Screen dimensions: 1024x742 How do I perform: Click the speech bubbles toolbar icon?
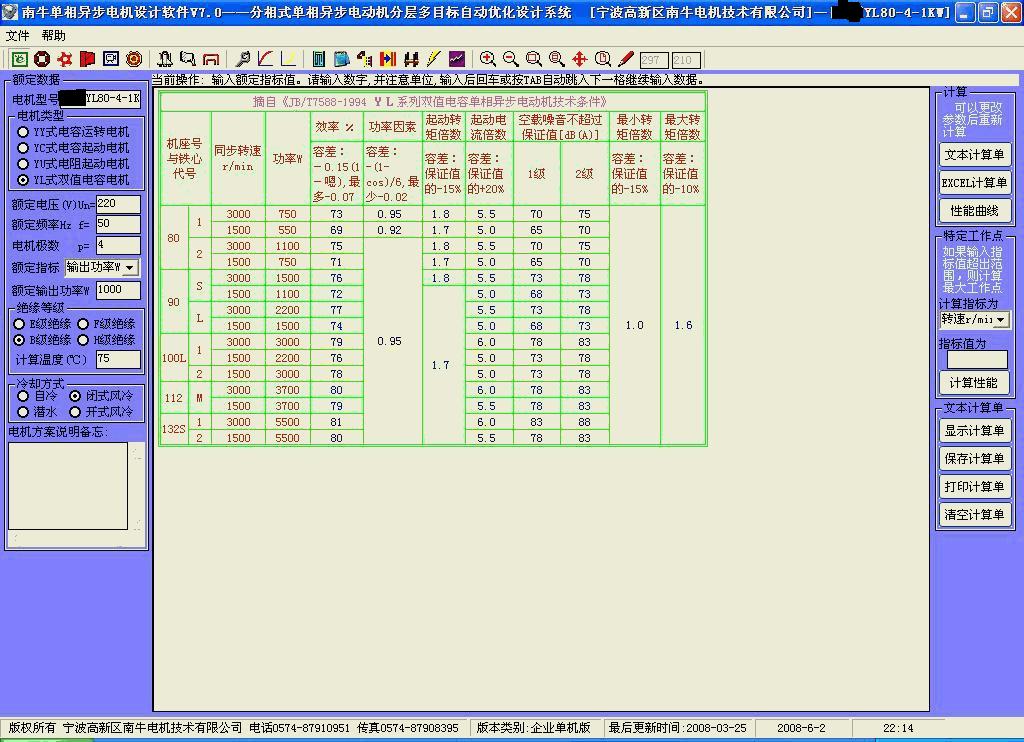pos(188,59)
